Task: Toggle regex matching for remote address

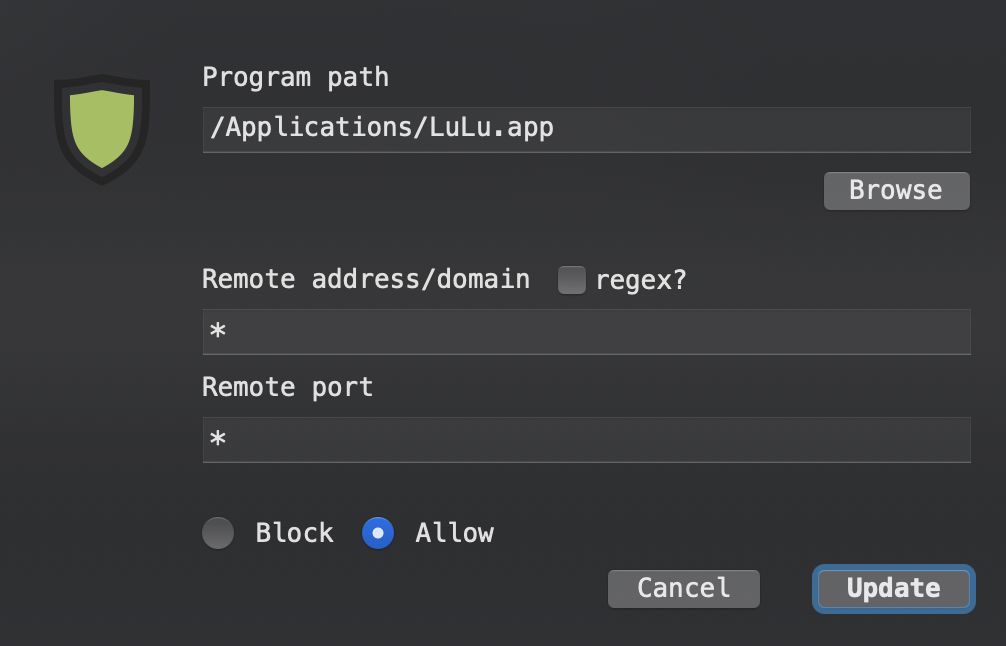Action: pos(571,280)
